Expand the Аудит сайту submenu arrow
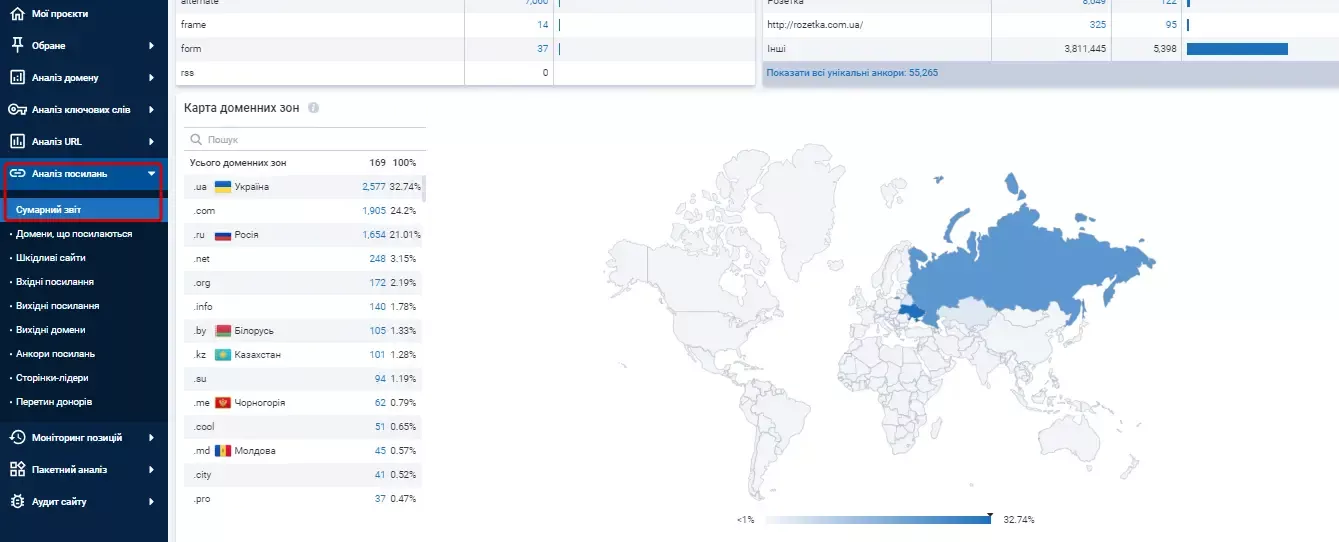Image resolution: width=1339 pixels, height=542 pixels. coord(151,501)
